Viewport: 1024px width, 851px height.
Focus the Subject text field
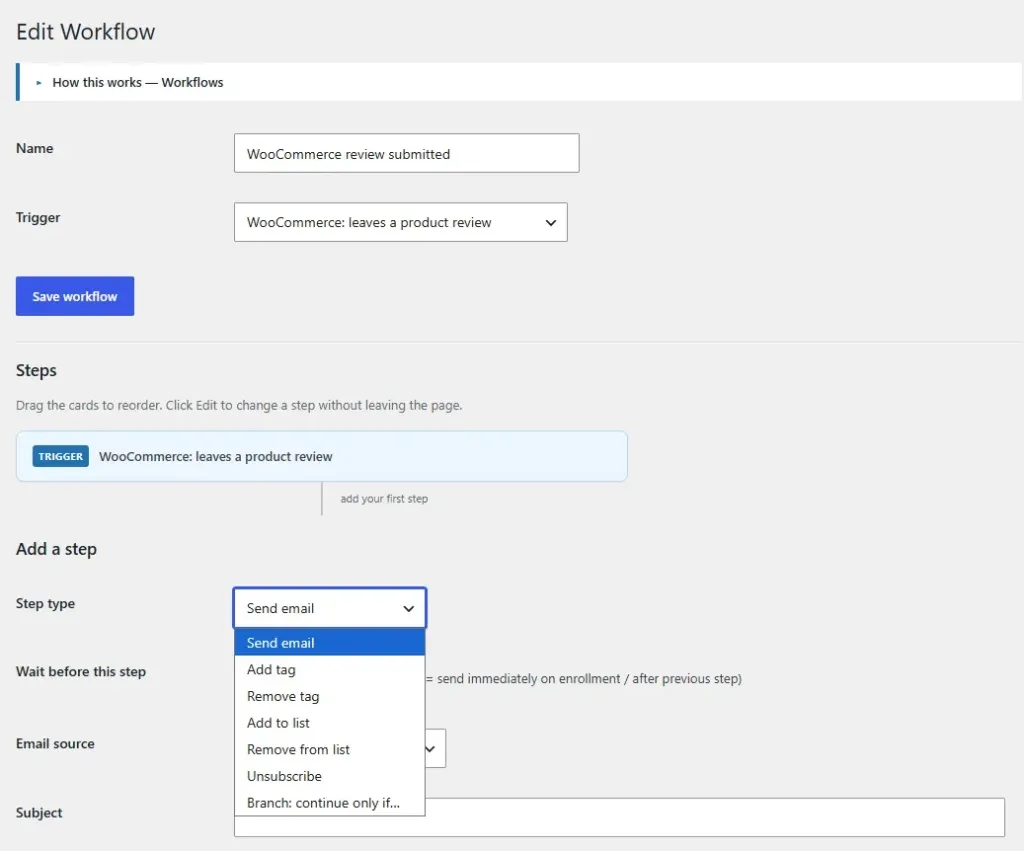point(619,817)
